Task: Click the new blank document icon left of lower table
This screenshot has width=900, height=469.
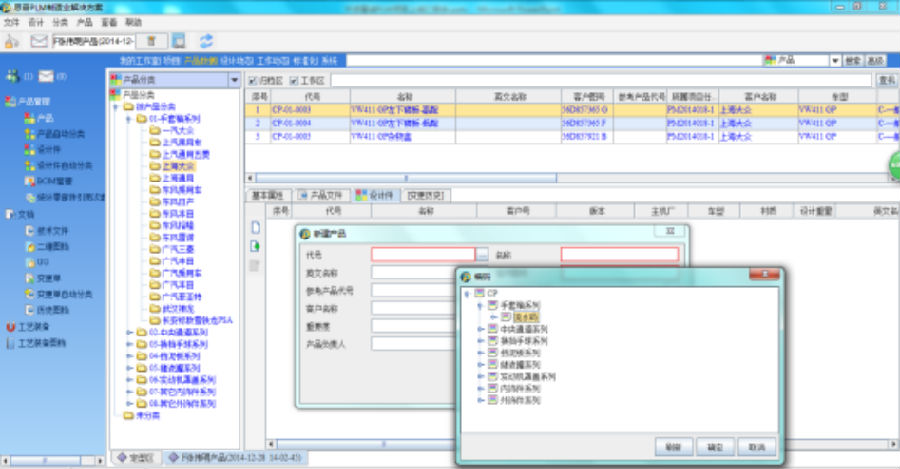Action: (x=255, y=227)
